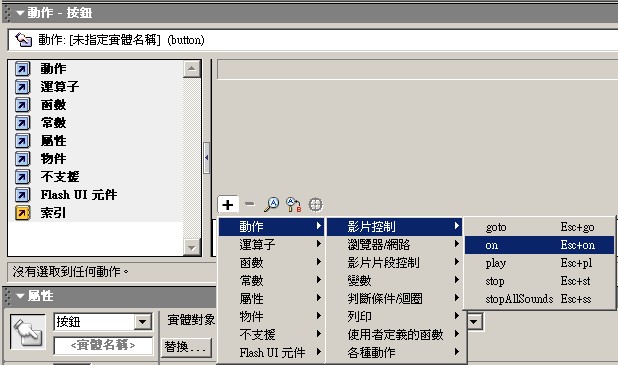Open the 變數 submenu

[x=395, y=281]
